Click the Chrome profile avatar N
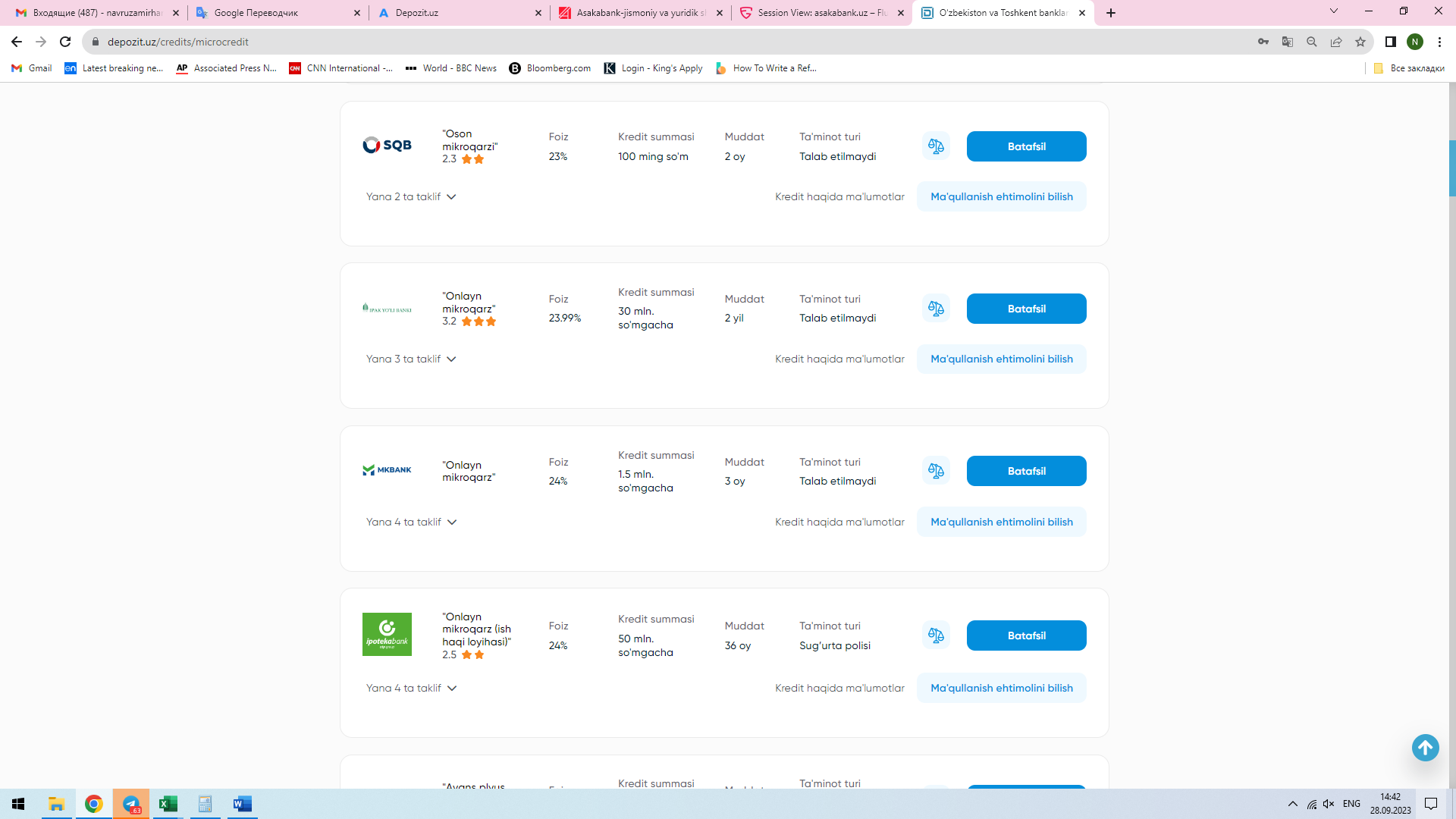The height and width of the screenshot is (819, 1456). tap(1415, 42)
